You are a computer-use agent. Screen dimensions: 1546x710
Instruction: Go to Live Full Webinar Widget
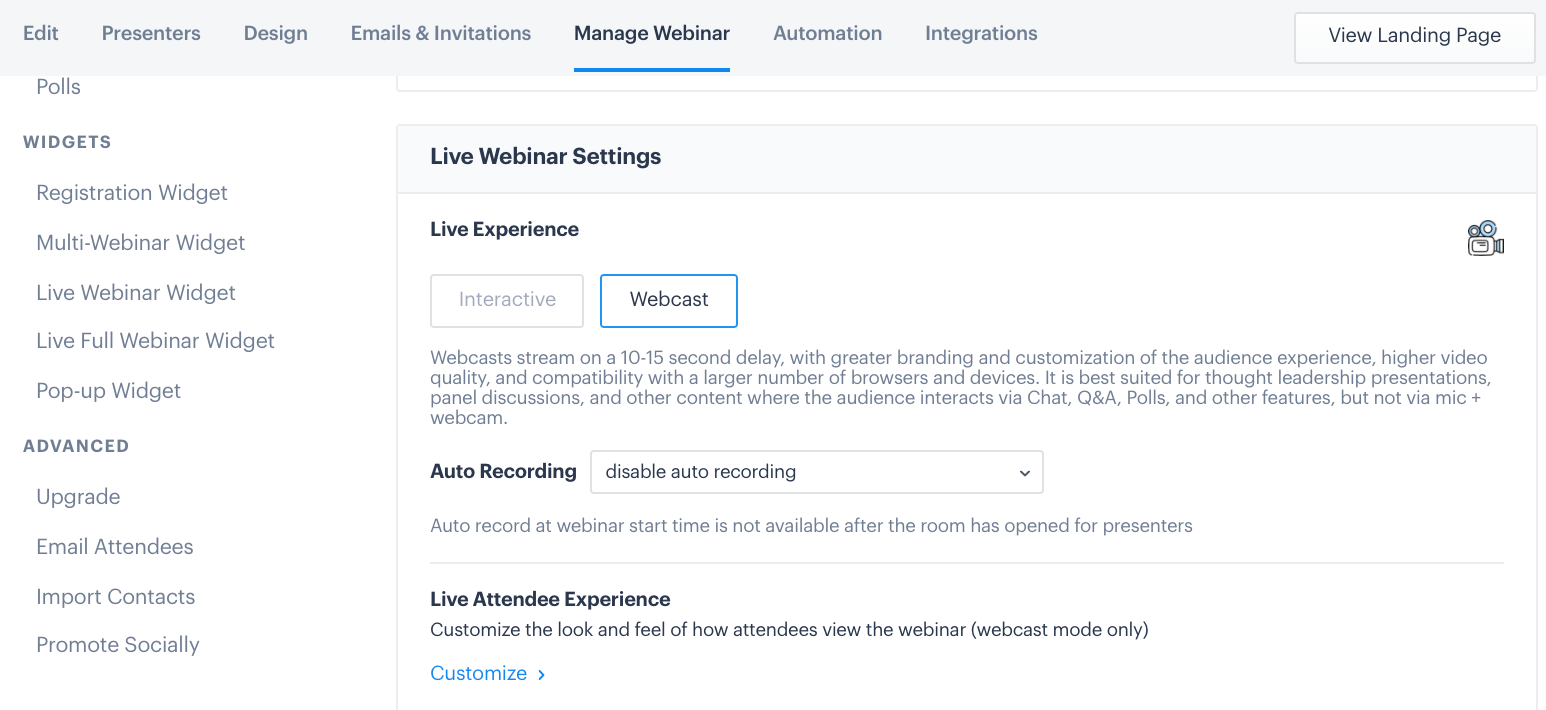click(x=155, y=341)
